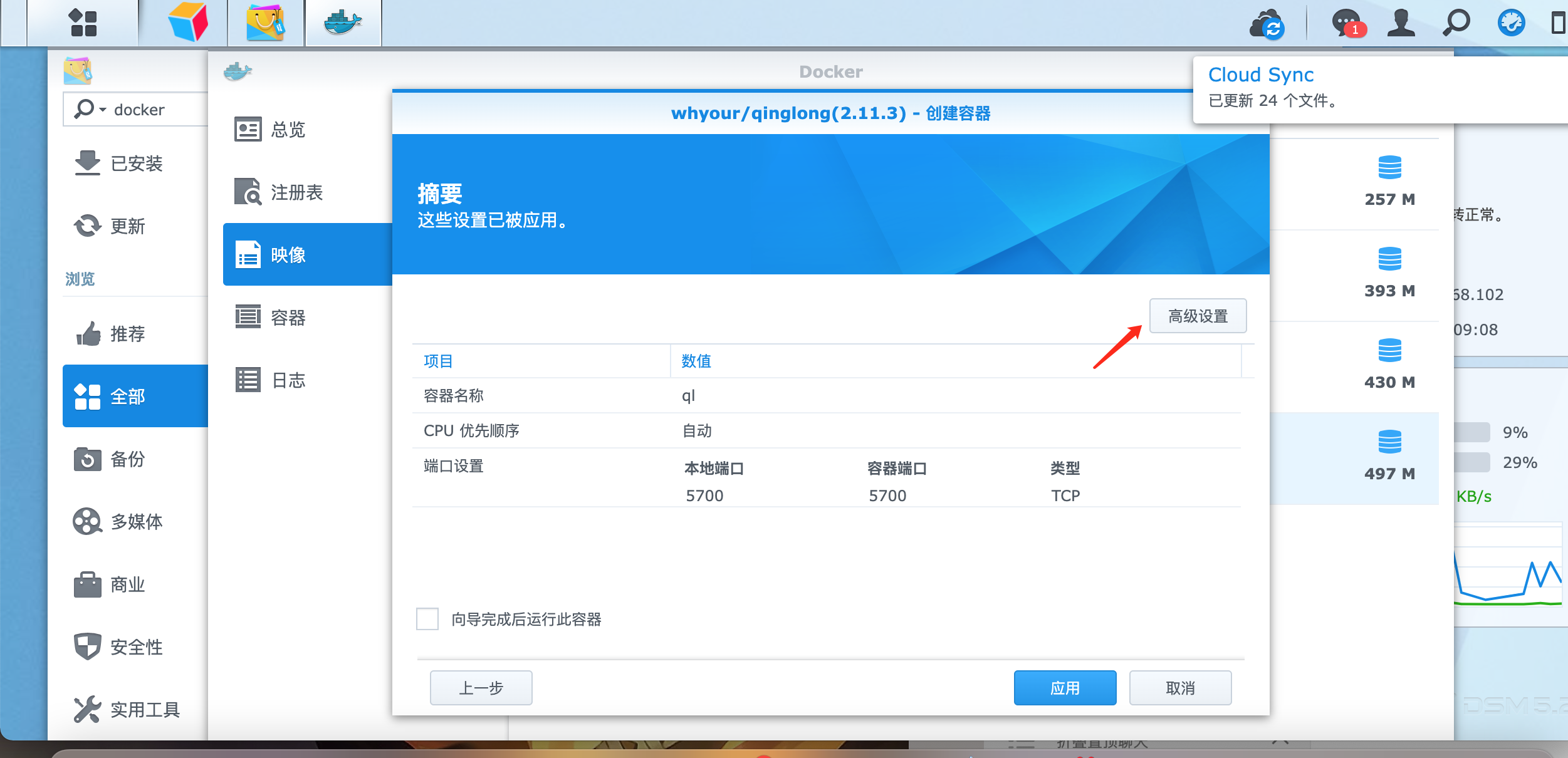This screenshot has height=758, width=1568.
Task: Toggle 'Run container after wizard' checkbox
Action: click(426, 619)
